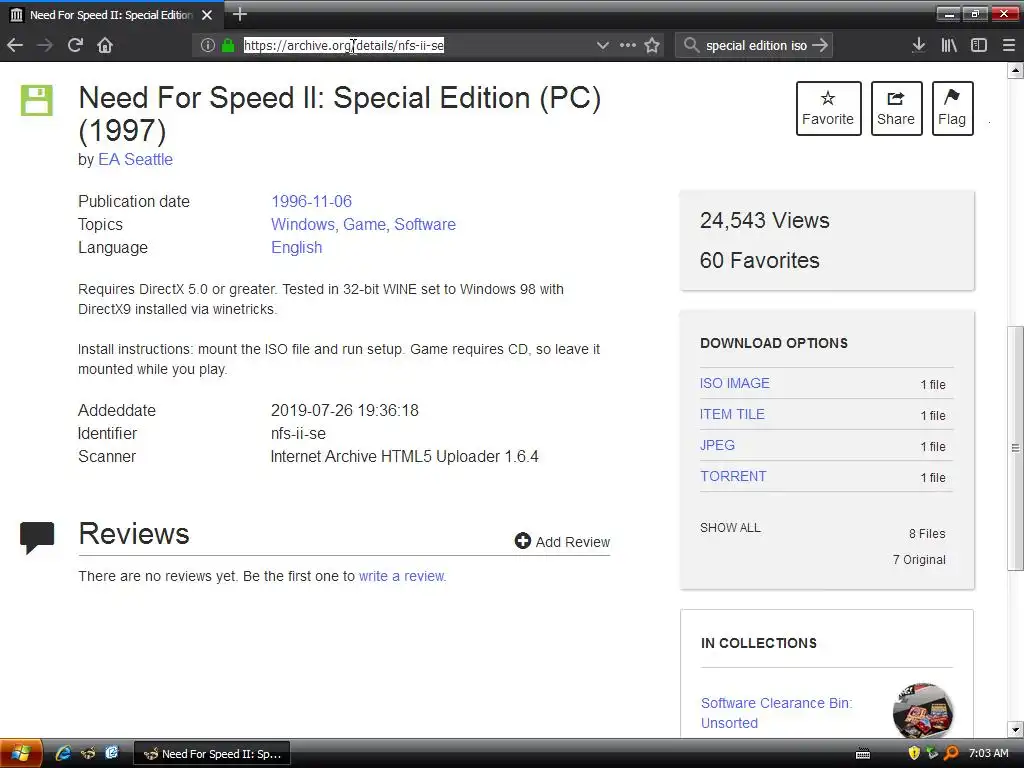The image size is (1024, 768).
Task: Favorite this archive item
Action: click(828, 108)
